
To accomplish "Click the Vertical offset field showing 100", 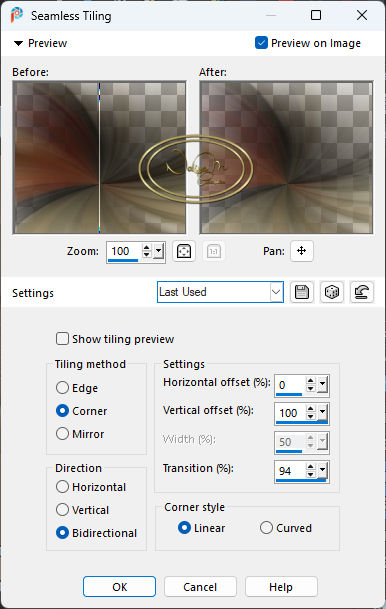I will click(290, 412).
